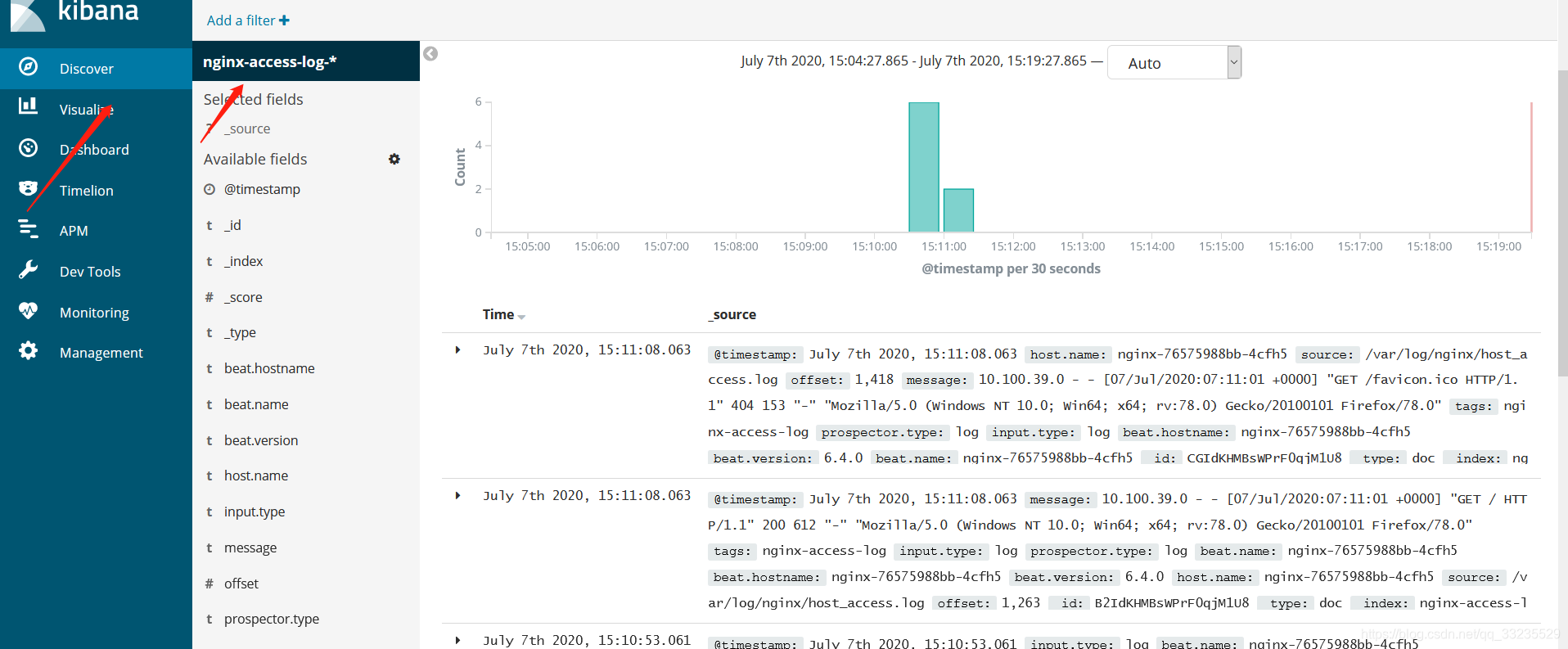Viewport: 1568px width, 649px height.
Task: Open APM lines icon
Action: pyautogui.click(x=29, y=229)
